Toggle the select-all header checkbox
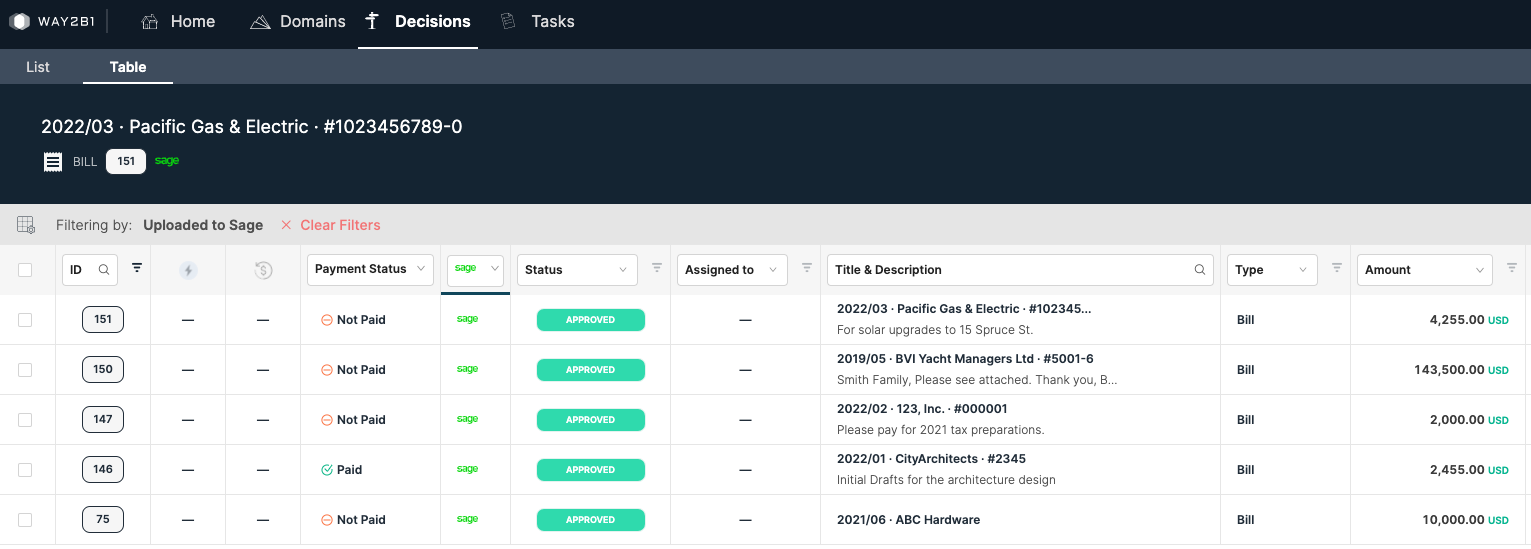The height and width of the screenshot is (549, 1531). tap(25, 270)
